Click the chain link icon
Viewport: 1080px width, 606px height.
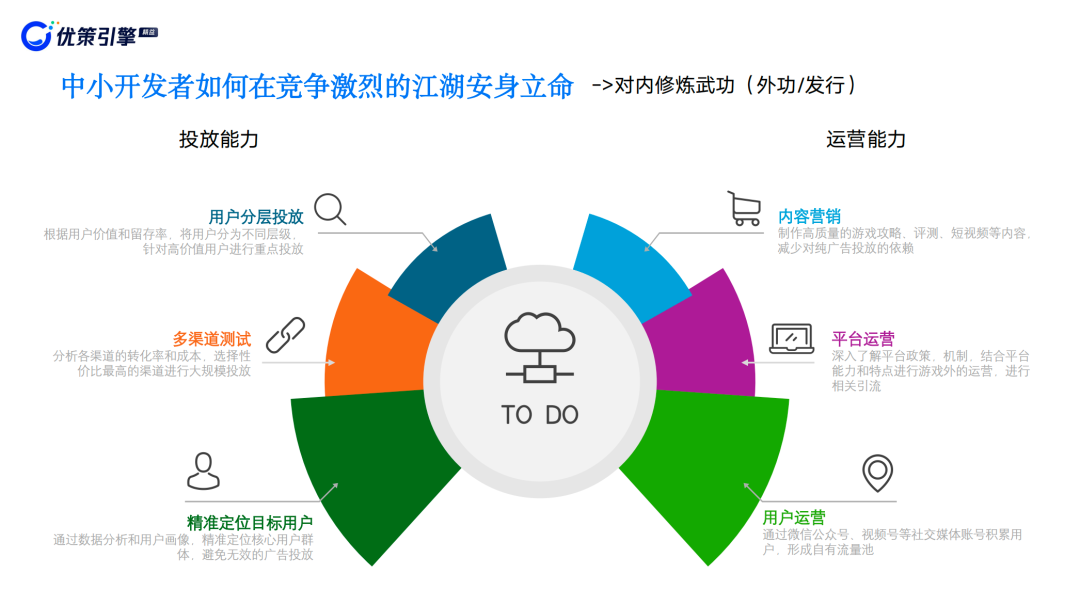285,335
